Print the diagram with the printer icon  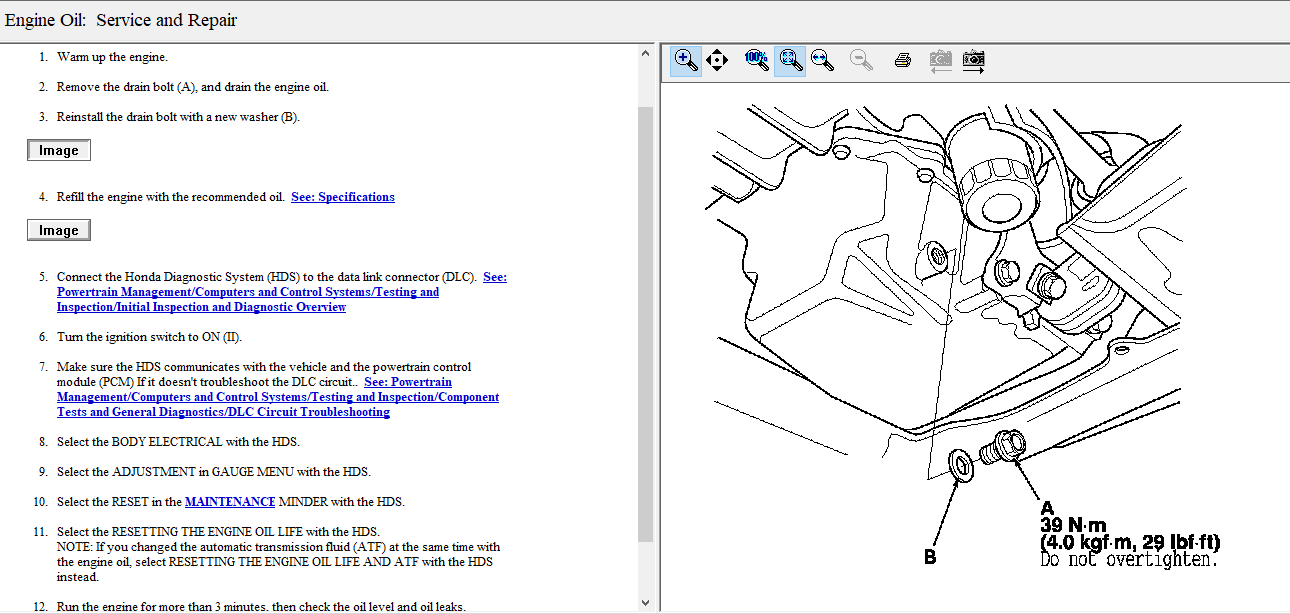(x=902, y=60)
